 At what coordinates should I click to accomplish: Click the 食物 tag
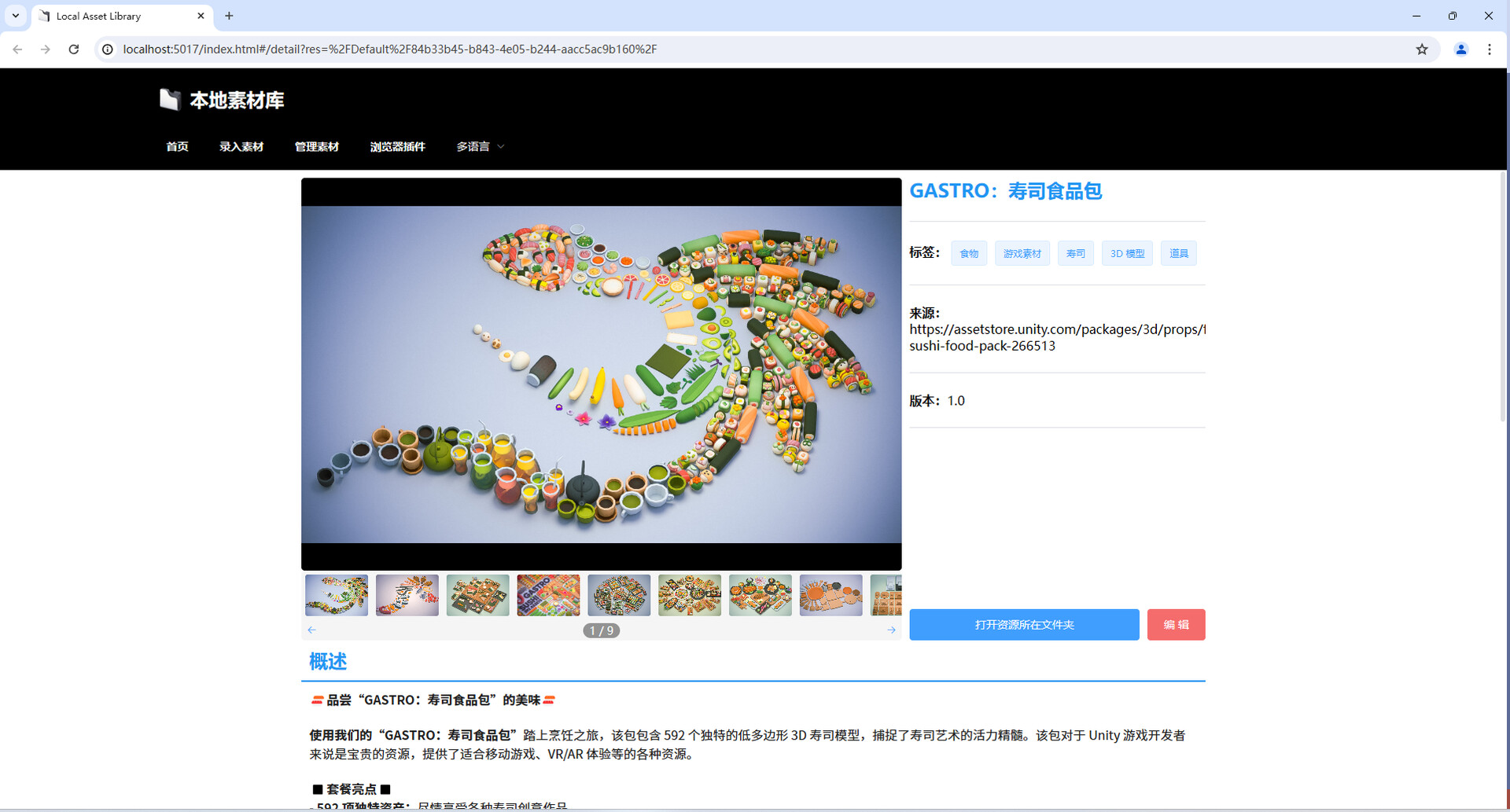pyautogui.click(x=969, y=253)
